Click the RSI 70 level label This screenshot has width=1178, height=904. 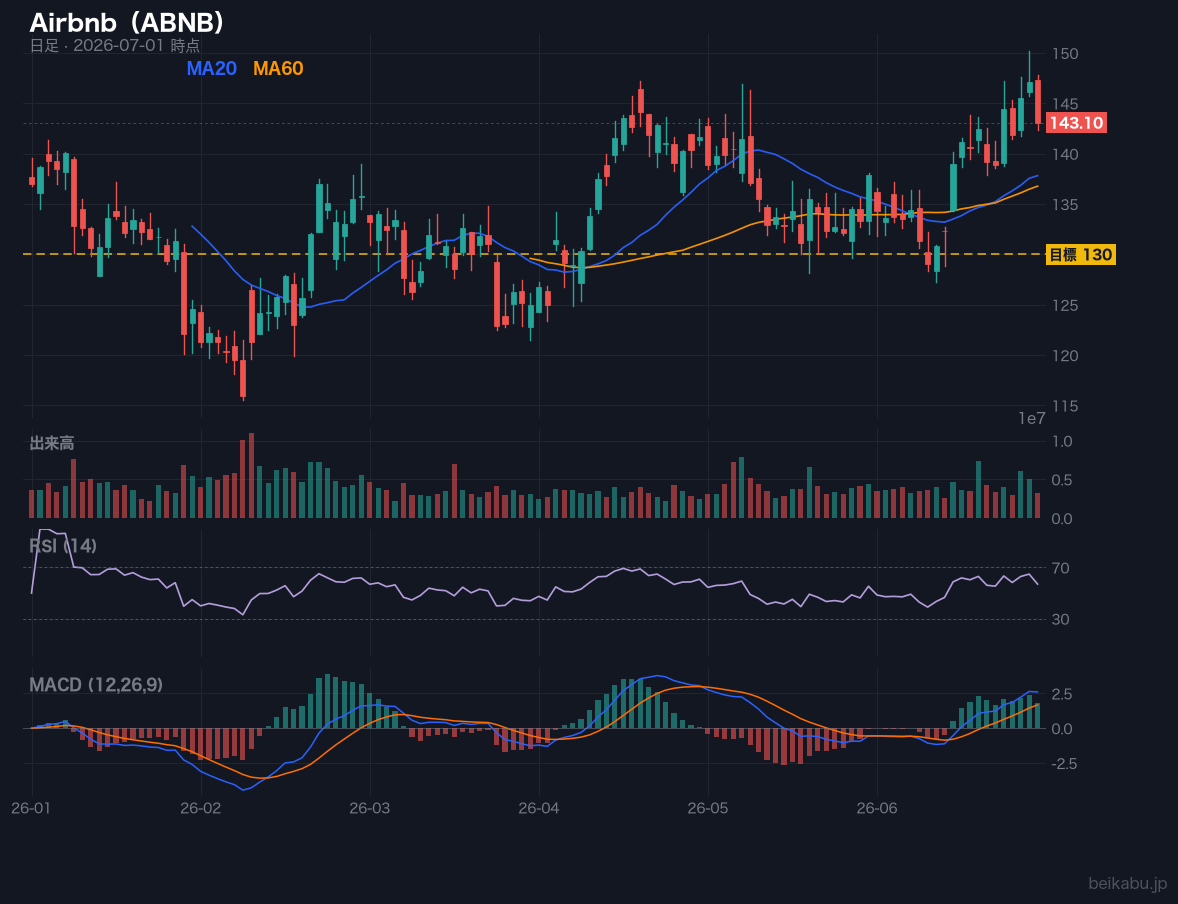point(1060,568)
